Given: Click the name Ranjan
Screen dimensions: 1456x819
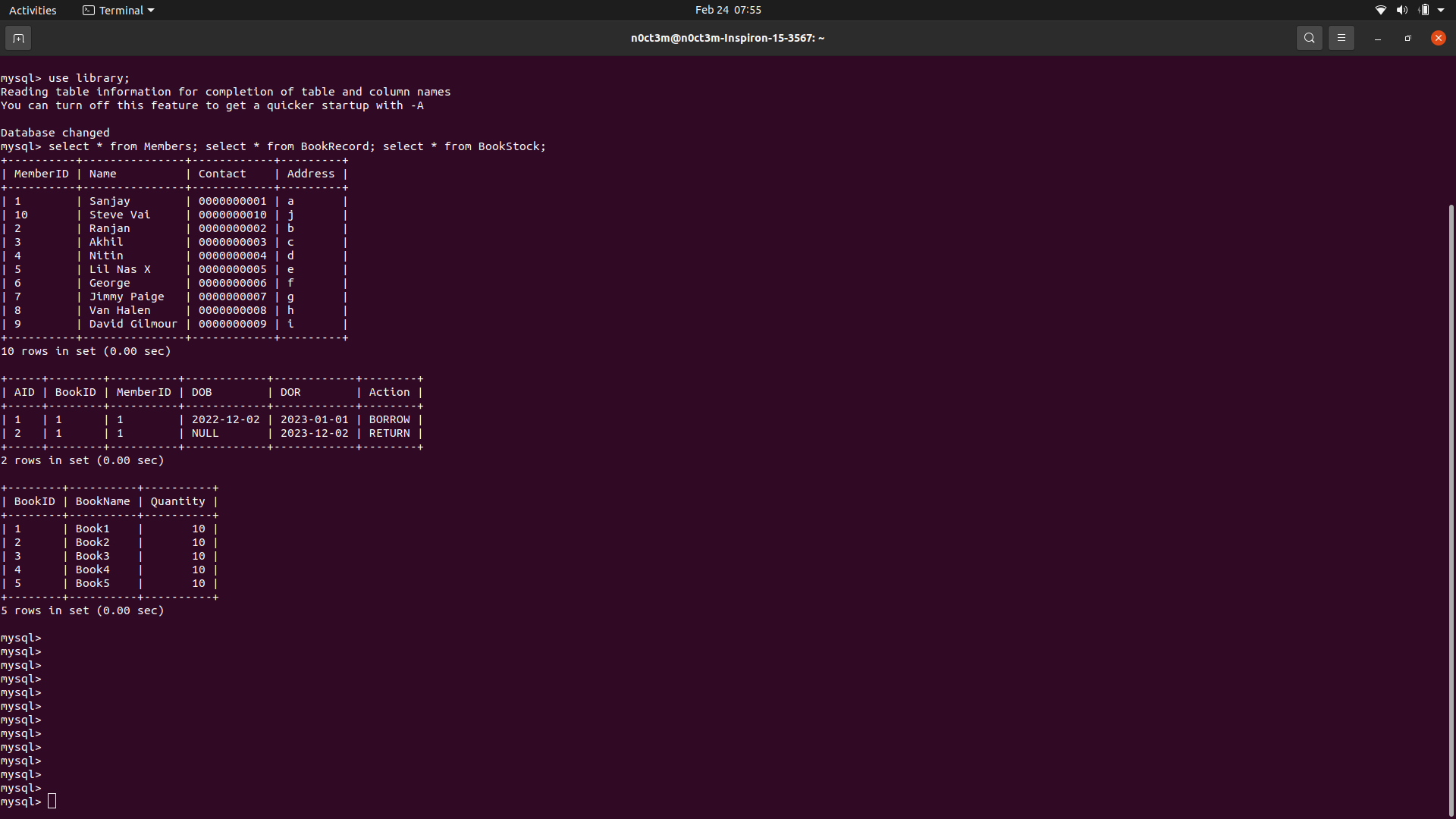Looking at the screenshot, I should (110, 228).
